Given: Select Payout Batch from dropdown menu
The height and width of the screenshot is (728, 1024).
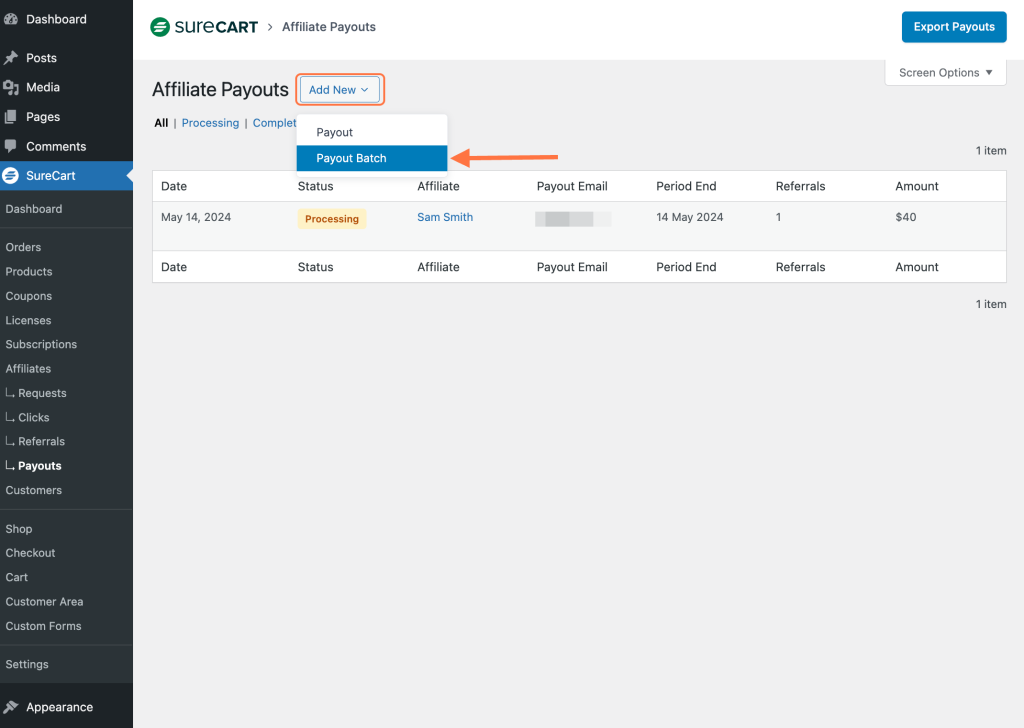Looking at the screenshot, I should (x=351, y=158).
